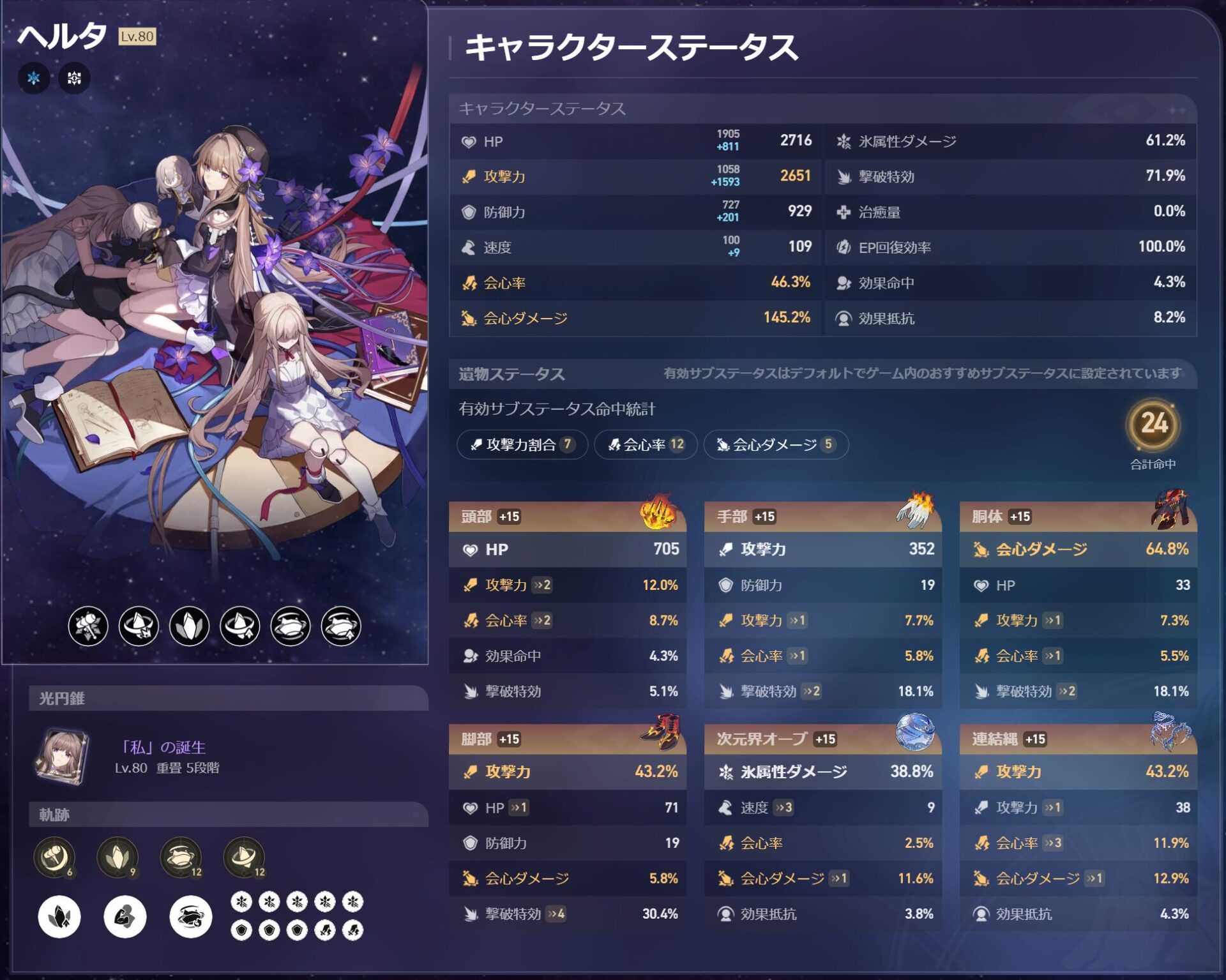Click the light cone name「私」の誕生
The width and height of the screenshot is (1226, 980).
click(163, 747)
